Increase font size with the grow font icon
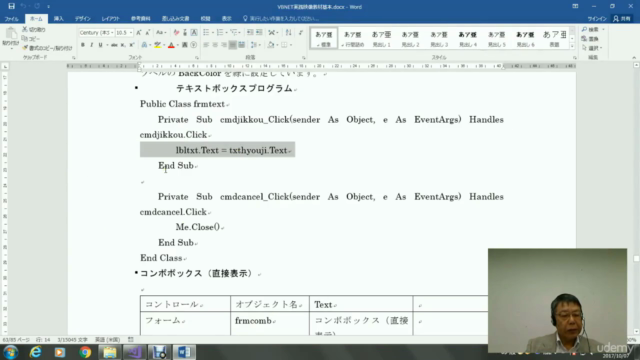 point(139,33)
